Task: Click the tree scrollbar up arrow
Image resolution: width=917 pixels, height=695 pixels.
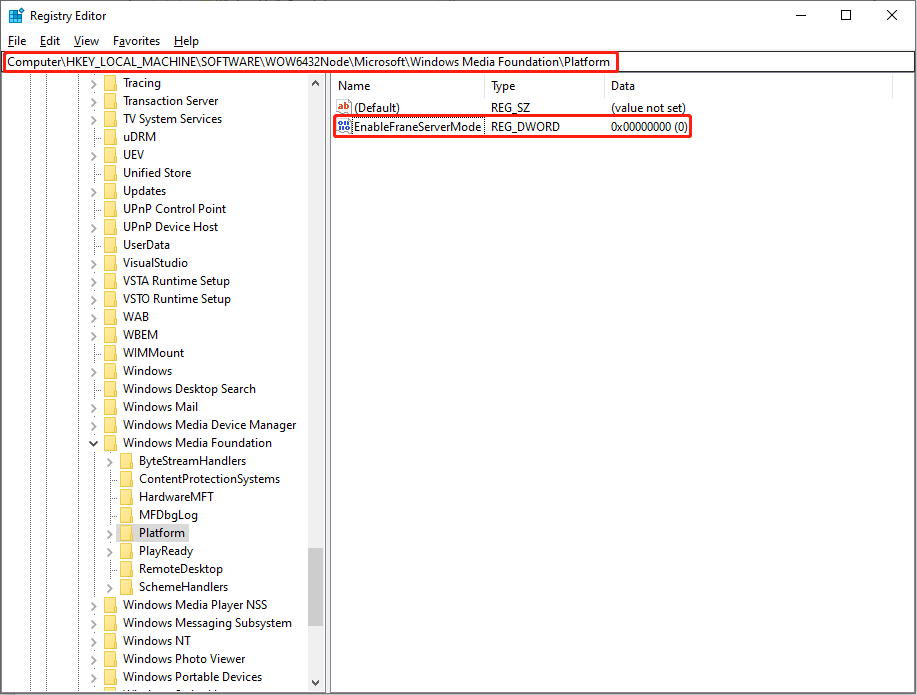Action: [x=316, y=83]
